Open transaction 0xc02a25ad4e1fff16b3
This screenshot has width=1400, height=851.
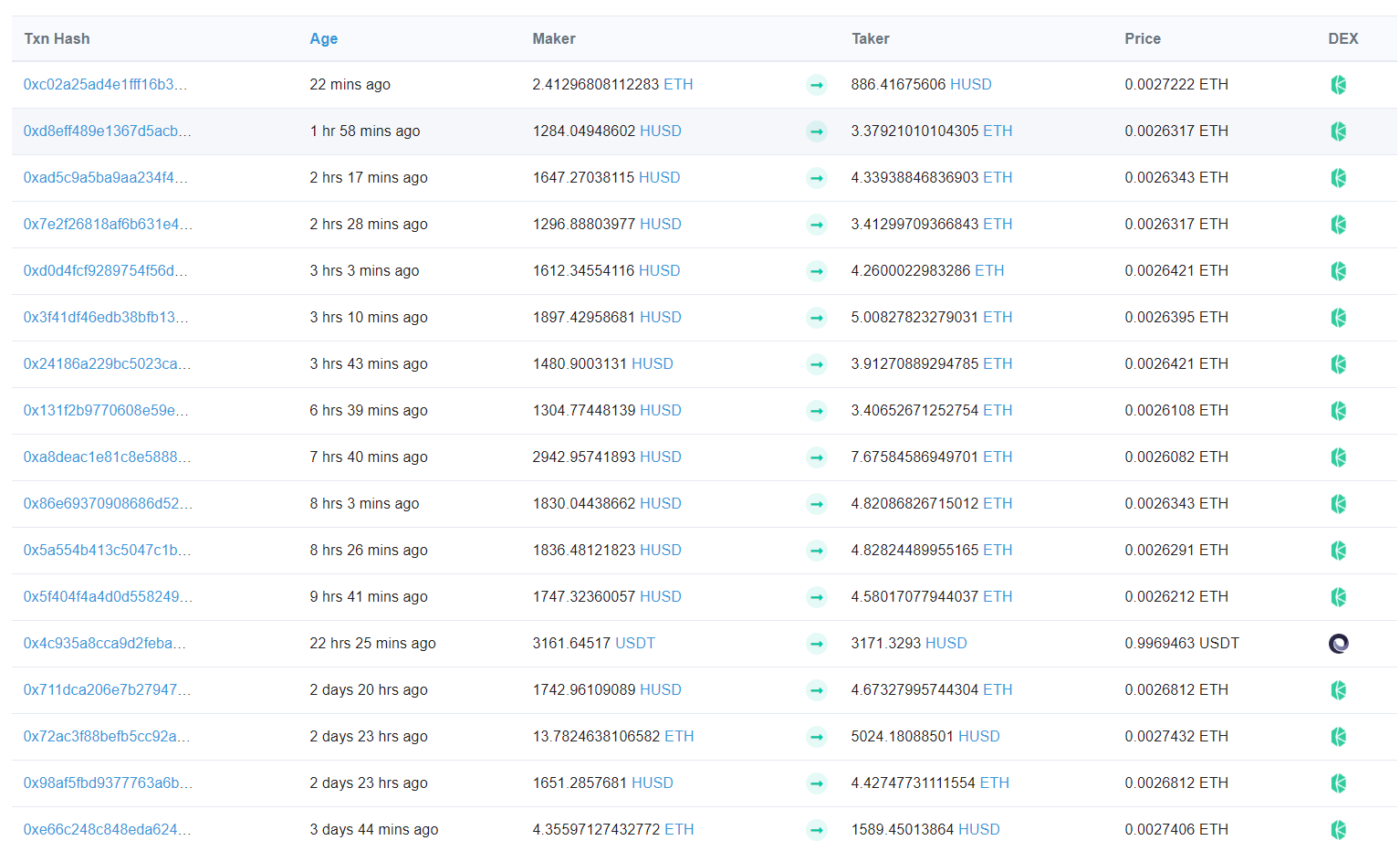pos(105,85)
